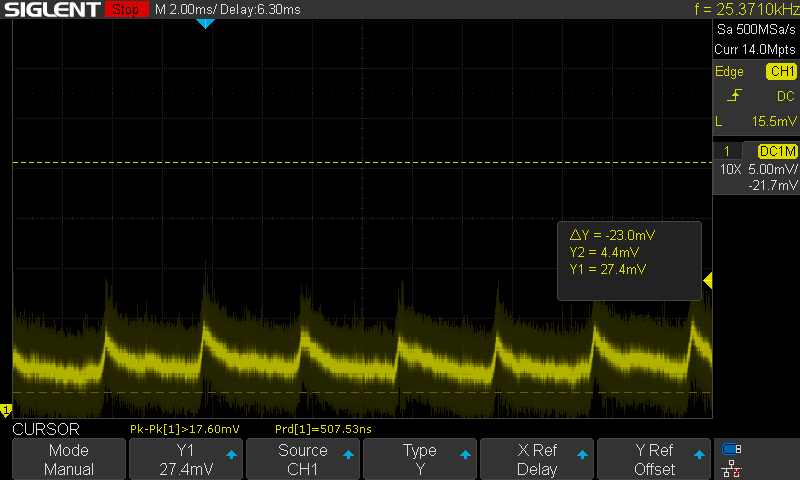Click the trigger DC coupling label

tap(786, 96)
